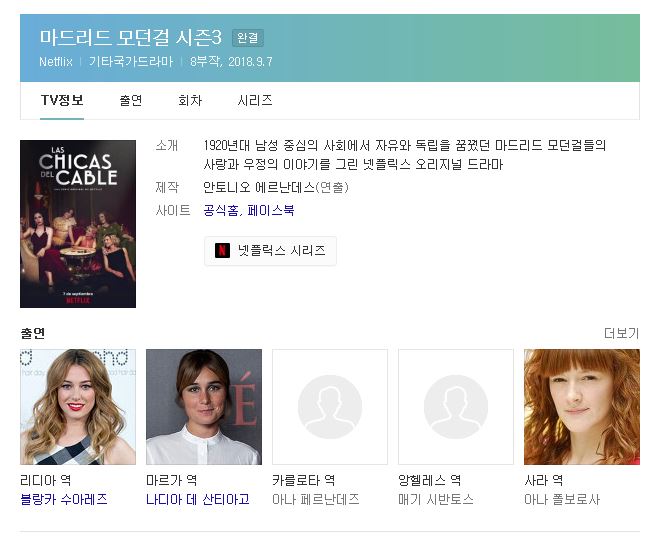Visit the 공식홈 official site link

pos(220,210)
